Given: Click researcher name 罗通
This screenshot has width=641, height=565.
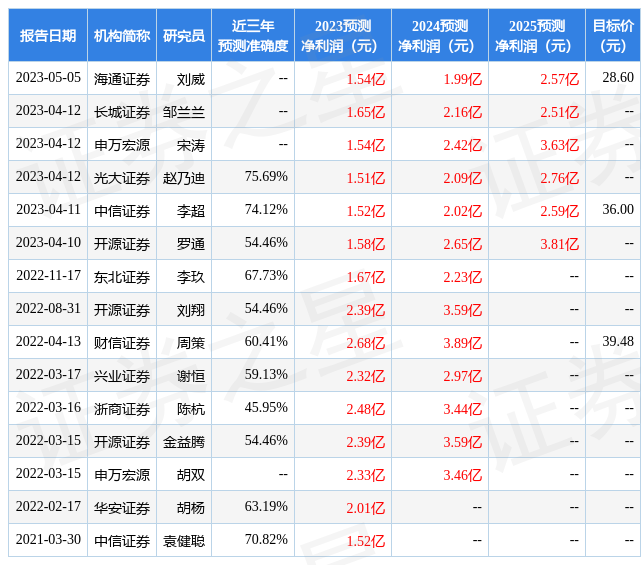Looking at the screenshot, I should click(191, 244).
